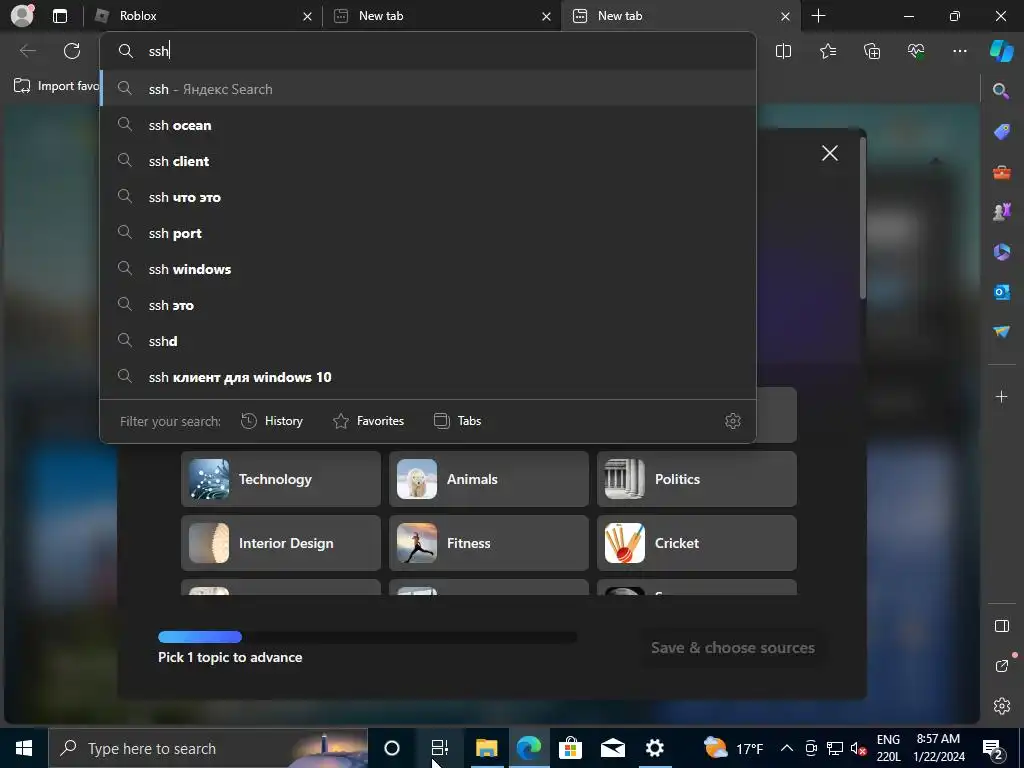Close the Roblox tab
The height and width of the screenshot is (768, 1024).
307,16
